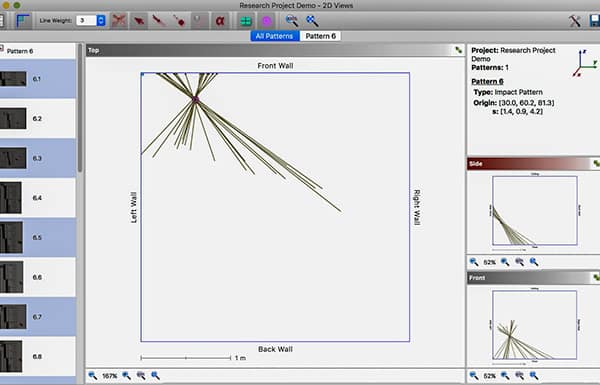Click the red alpha symbol icon
The image size is (600, 385).
220,20
